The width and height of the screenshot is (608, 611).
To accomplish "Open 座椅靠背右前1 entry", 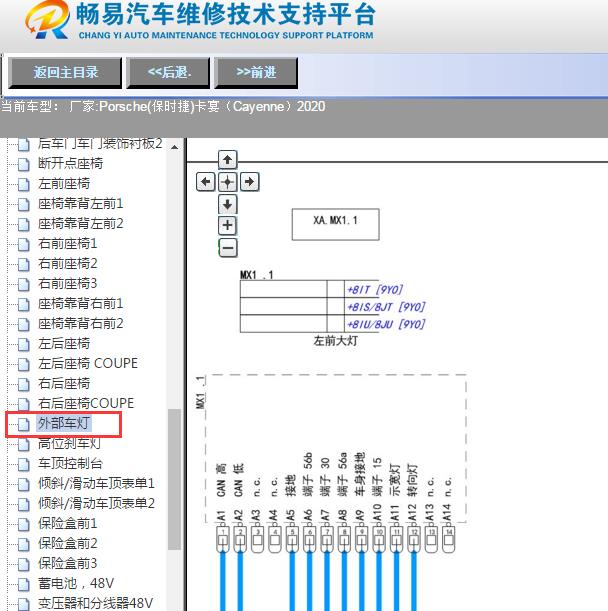I will point(80,304).
